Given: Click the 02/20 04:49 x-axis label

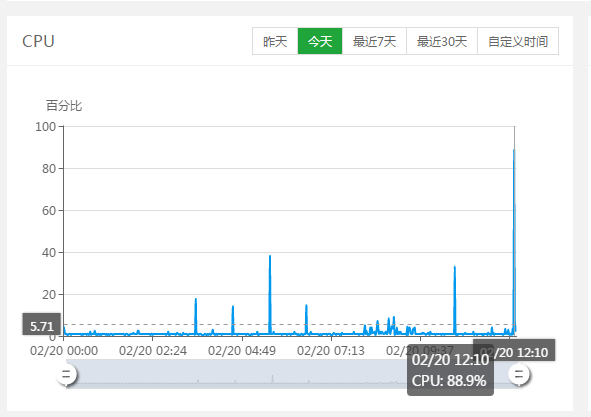Looking at the screenshot, I should tap(242, 351).
